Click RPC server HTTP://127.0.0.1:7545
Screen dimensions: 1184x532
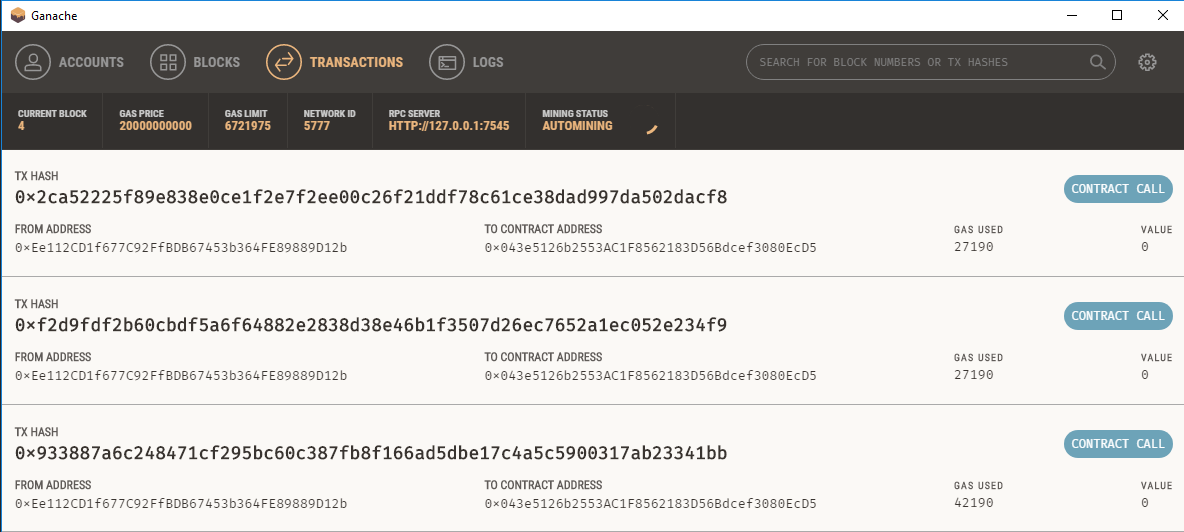[x=449, y=126]
